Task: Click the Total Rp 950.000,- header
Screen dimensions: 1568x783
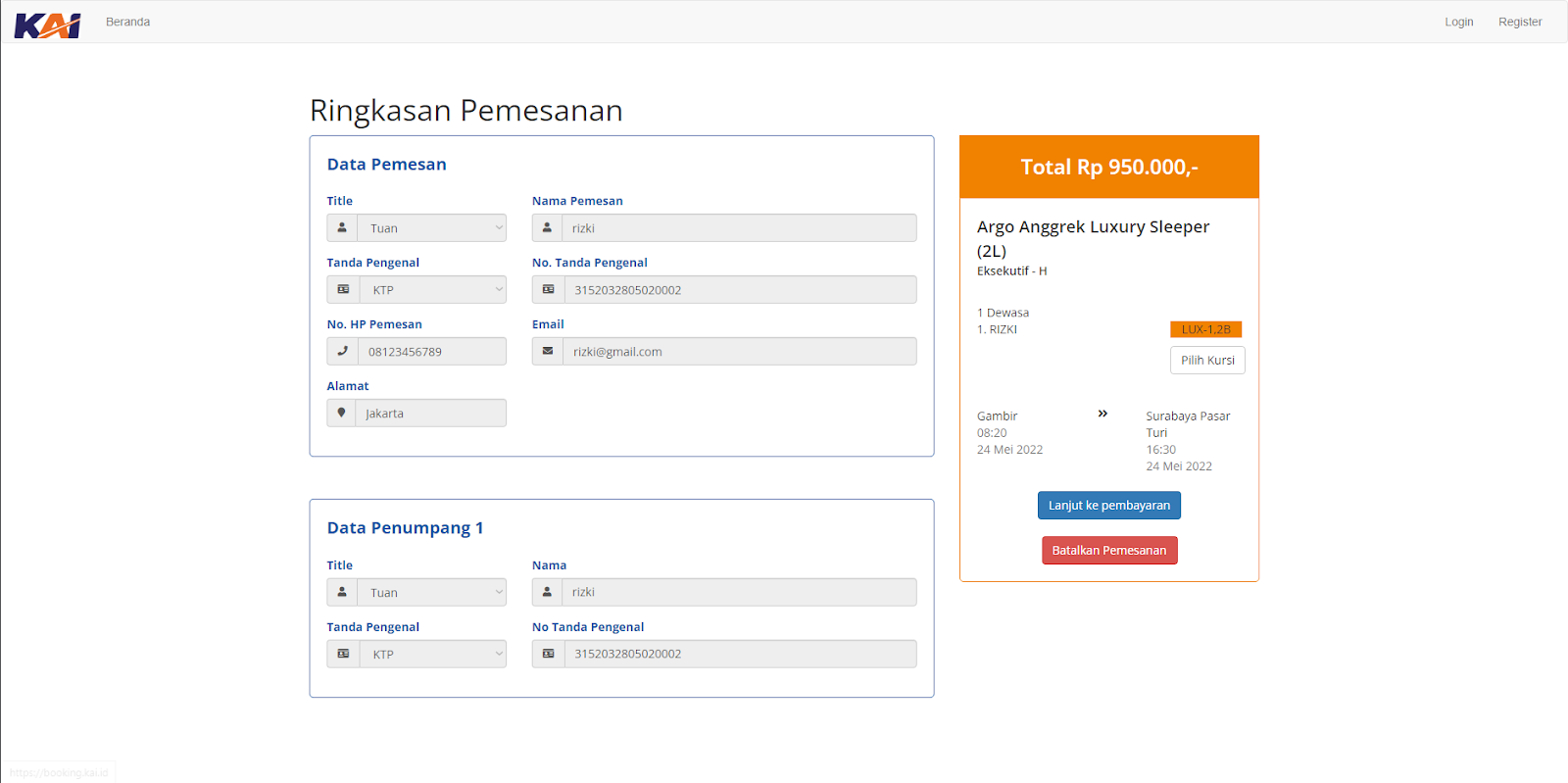Action: (x=1109, y=167)
